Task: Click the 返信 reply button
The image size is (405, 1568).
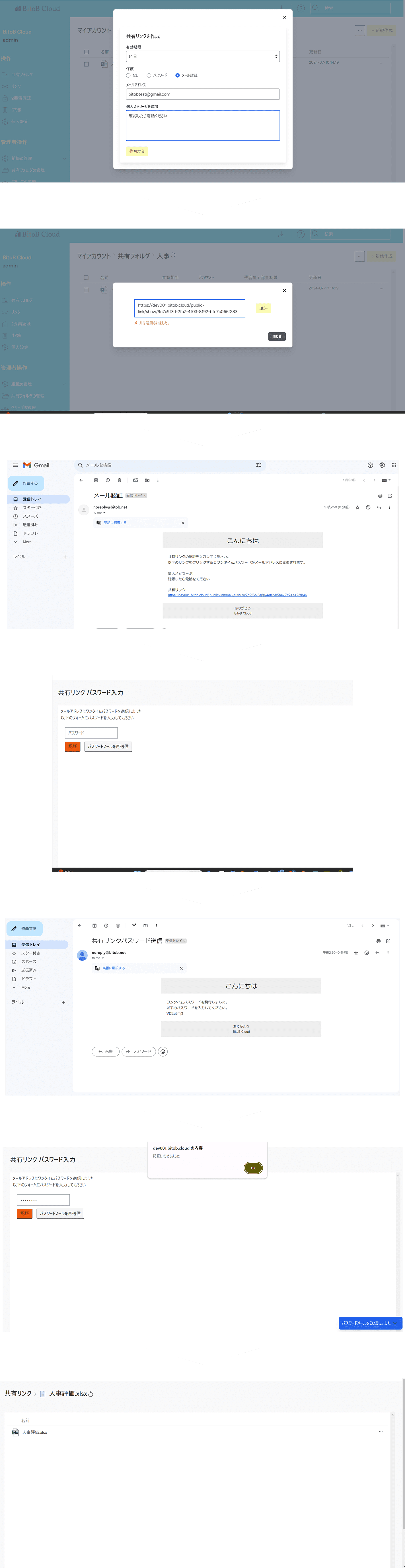Action: [x=106, y=1051]
